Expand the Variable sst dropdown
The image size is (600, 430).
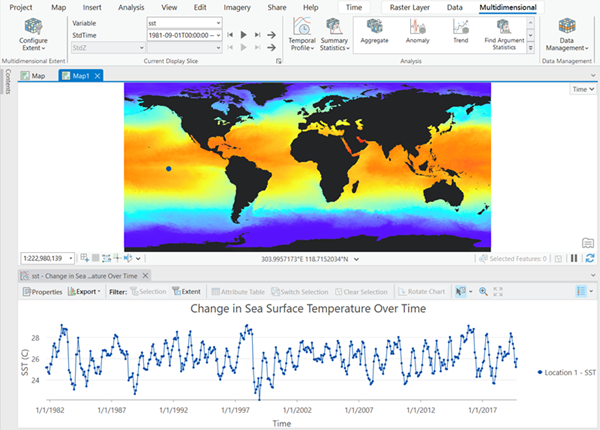(x=216, y=22)
